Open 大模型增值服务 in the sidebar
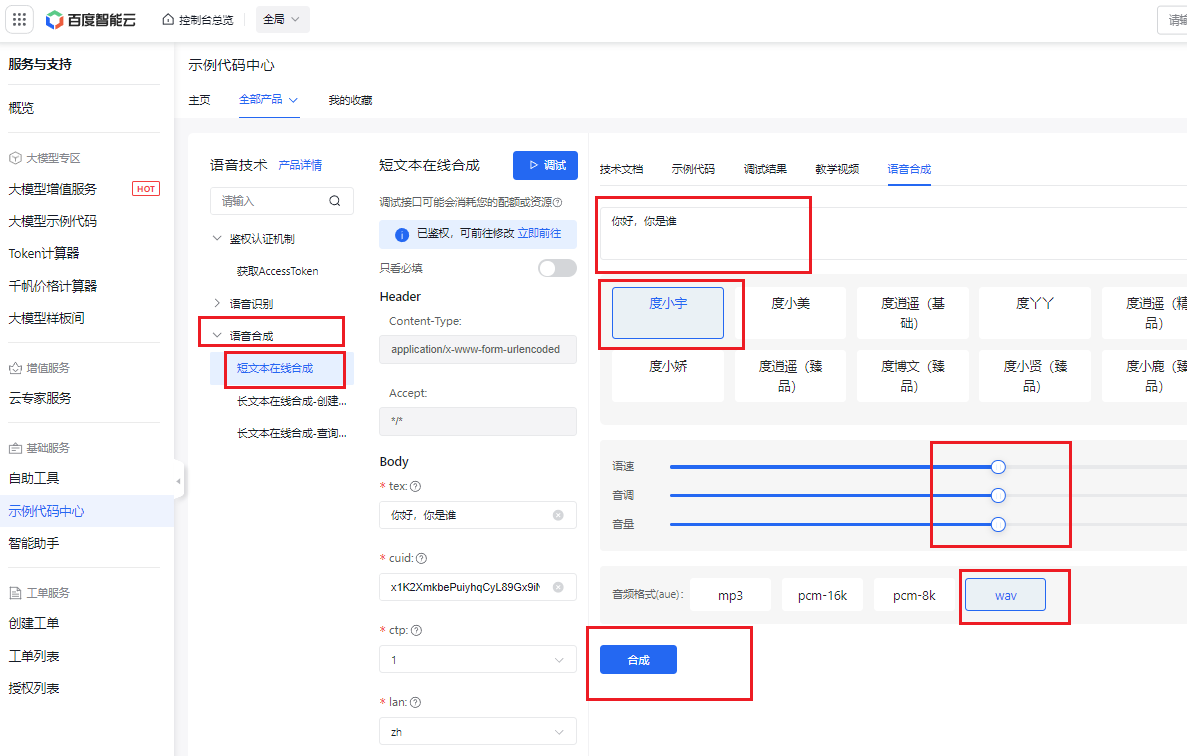 tap(52, 189)
